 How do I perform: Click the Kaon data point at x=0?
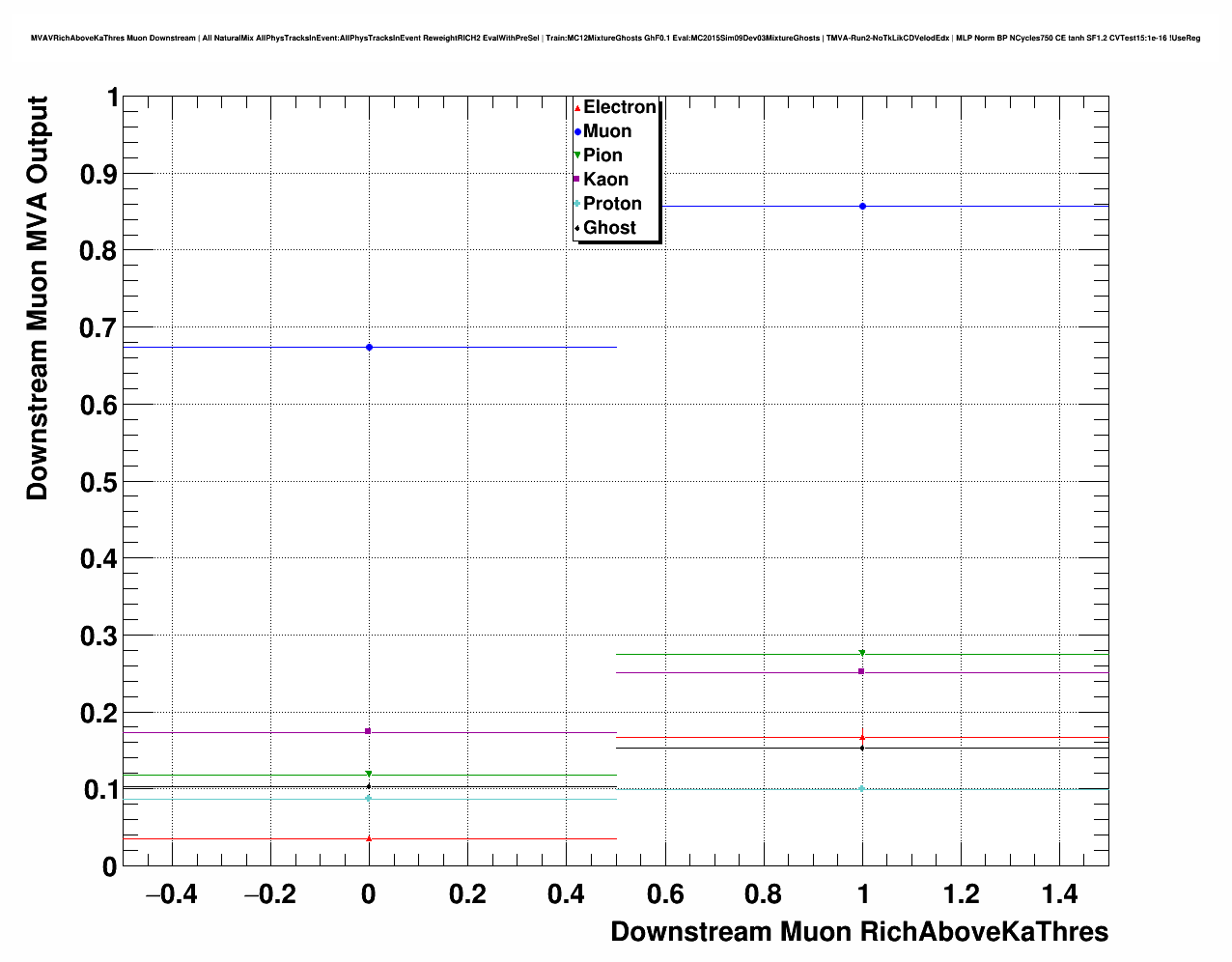click(x=369, y=731)
